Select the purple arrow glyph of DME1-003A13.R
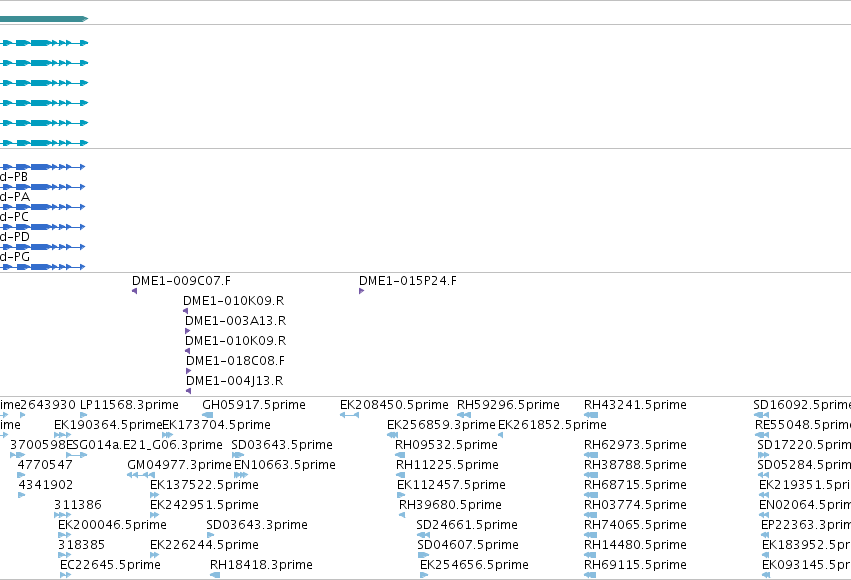The image size is (851, 580). pyautogui.click(x=188, y=331)
